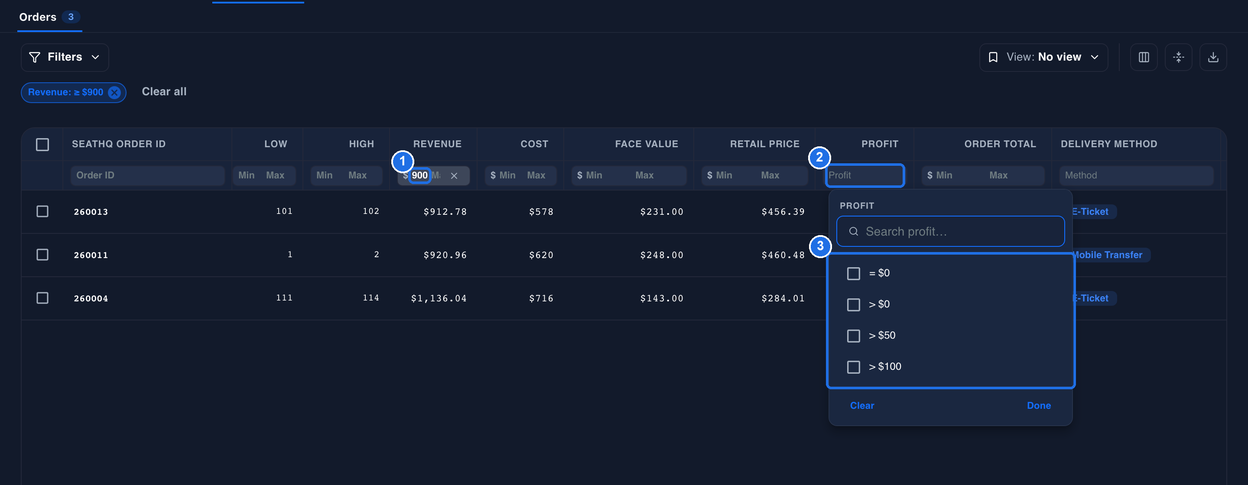Open the View: No view dropdown
This screenshot has width=1248, height=485.
click(1044, 57)
